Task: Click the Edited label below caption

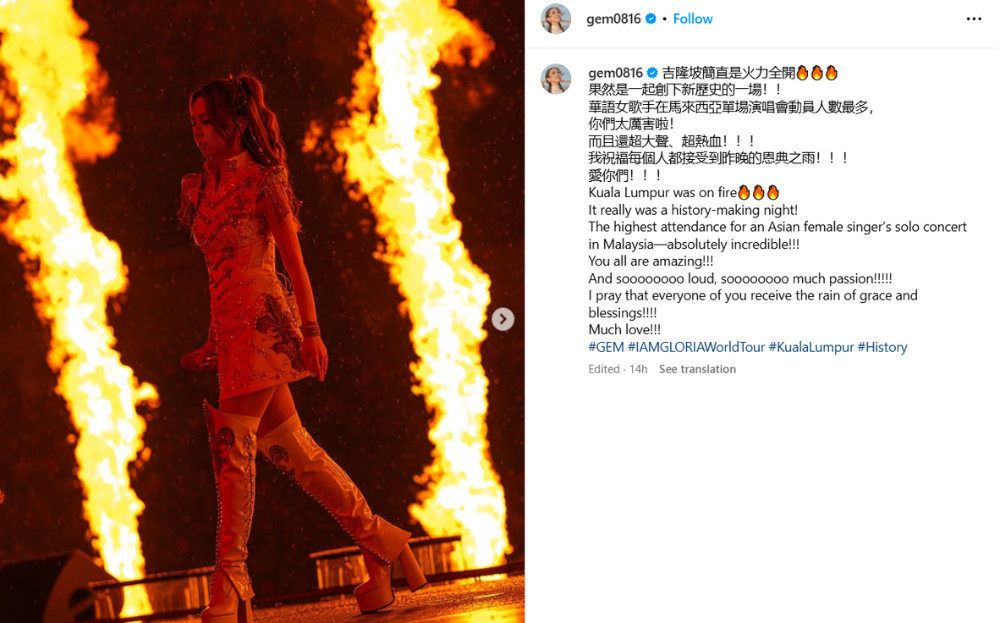Action: [x=604, y=369]
